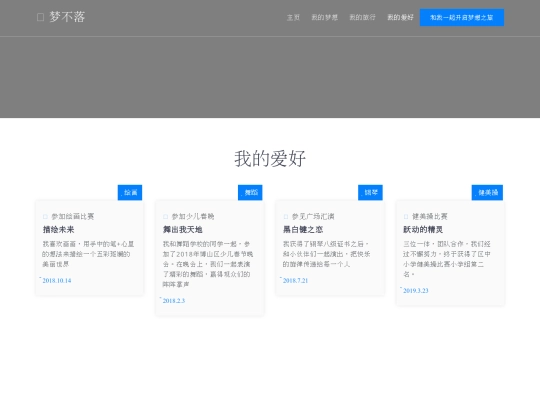Click the 钢琴 blue tag
The image size is (540, 405).
tap(370, 193)
